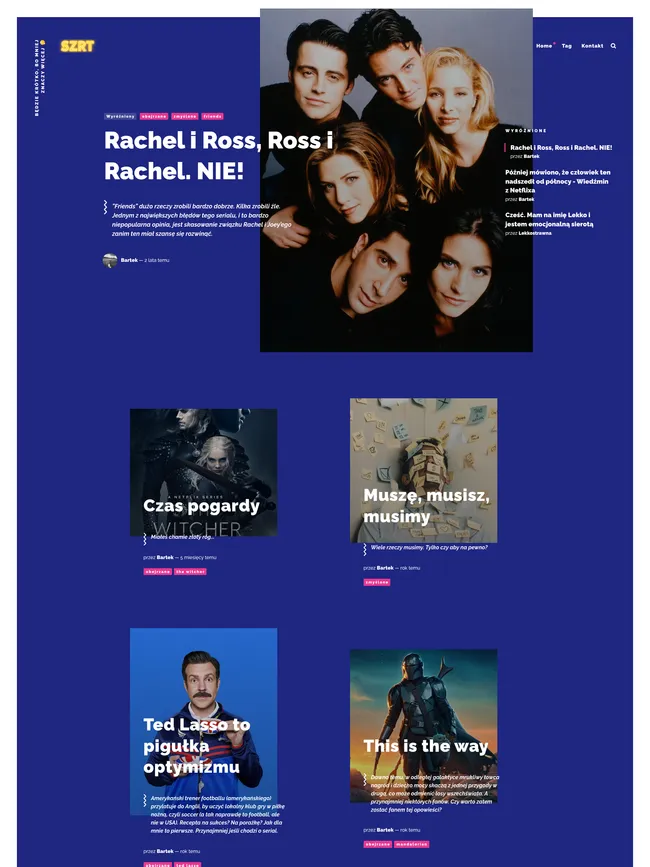650x867 pixels.
Task: Select the zmyślone tag above Rachel headline
Action: (185, 117)
